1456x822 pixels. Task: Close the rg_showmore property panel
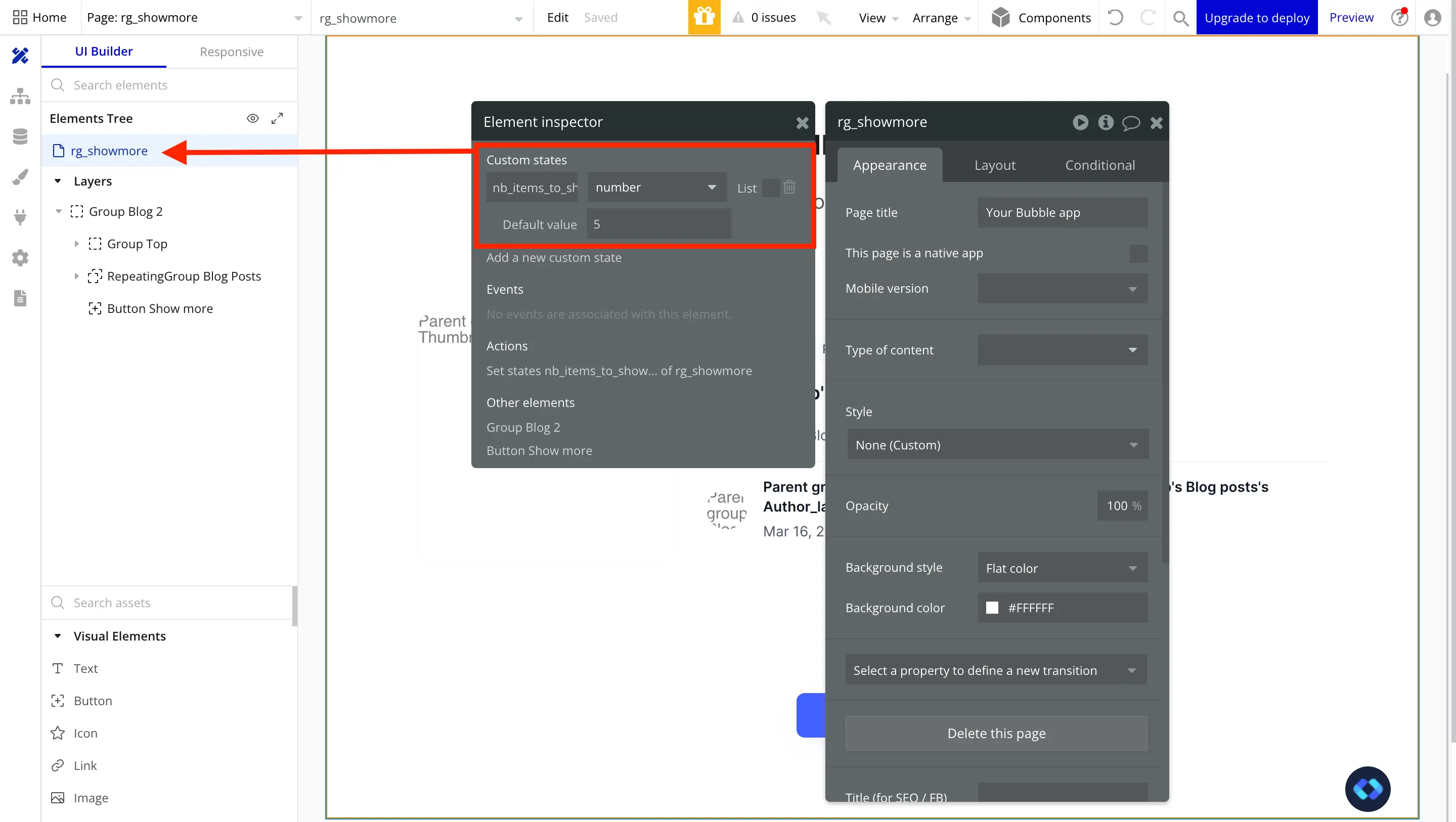(1157, 123)
